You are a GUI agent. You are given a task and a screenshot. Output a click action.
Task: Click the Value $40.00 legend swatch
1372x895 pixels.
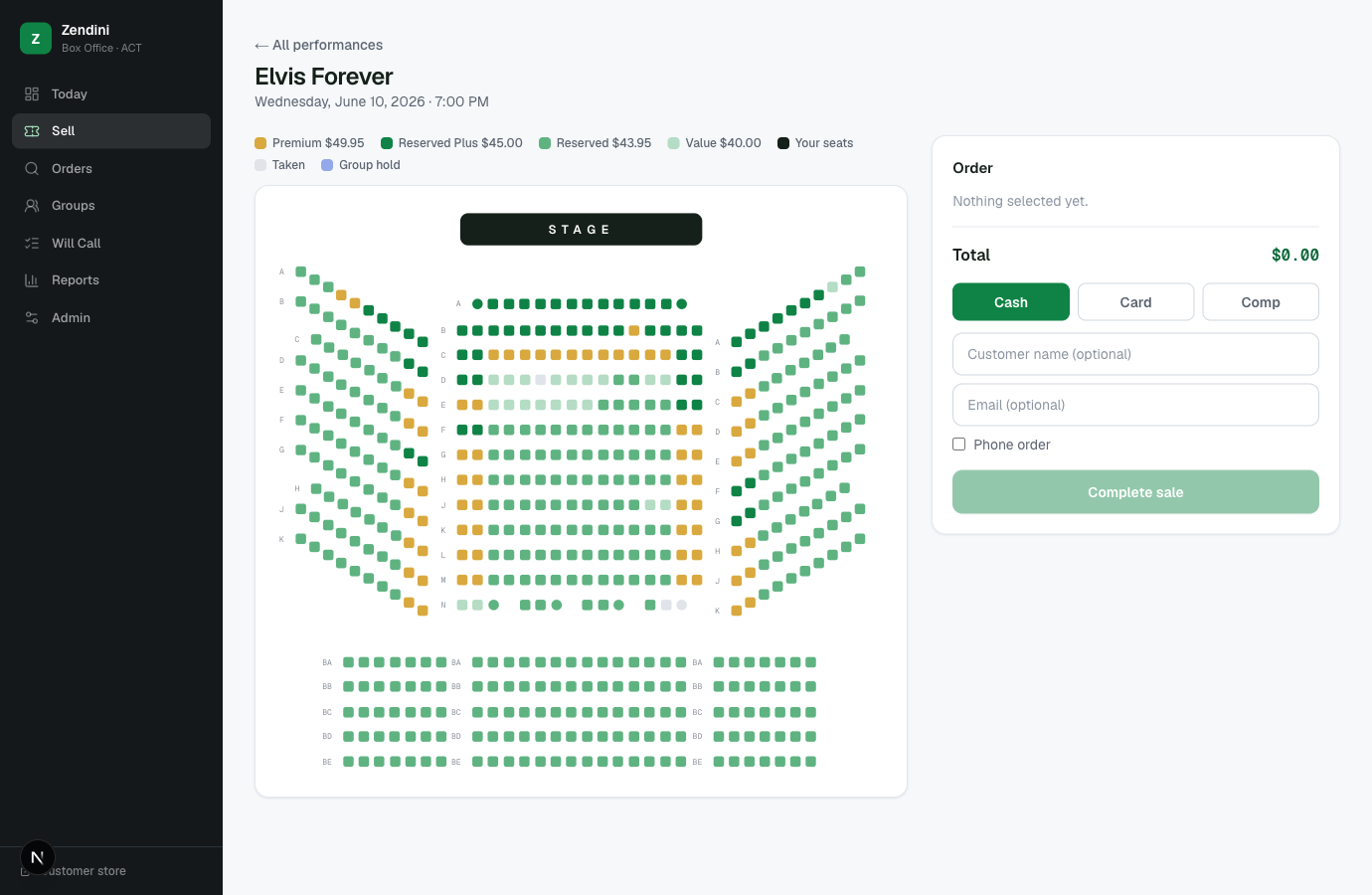tap(674, 143)
